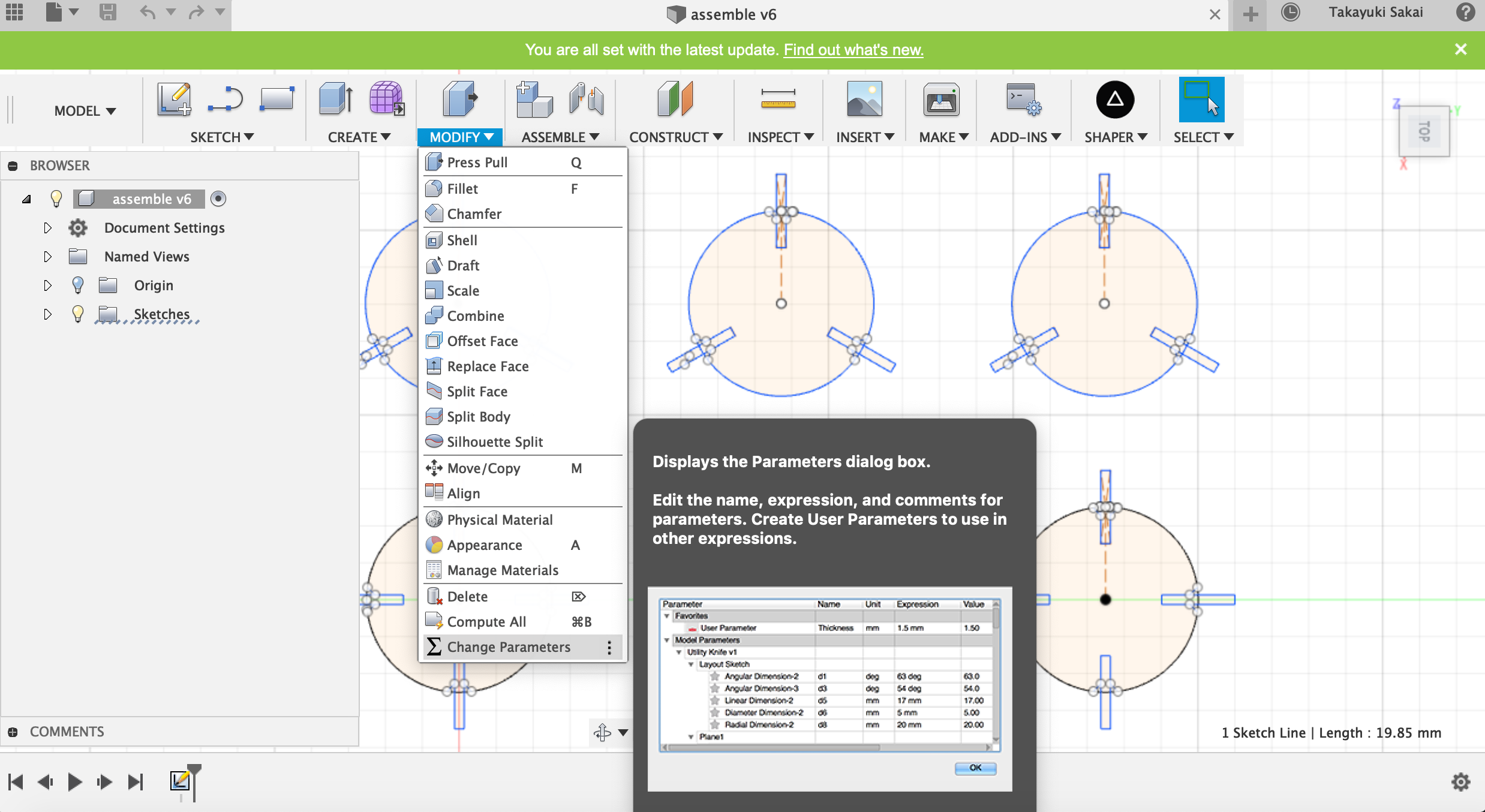Click the TOP face of the view cube

1424,131
